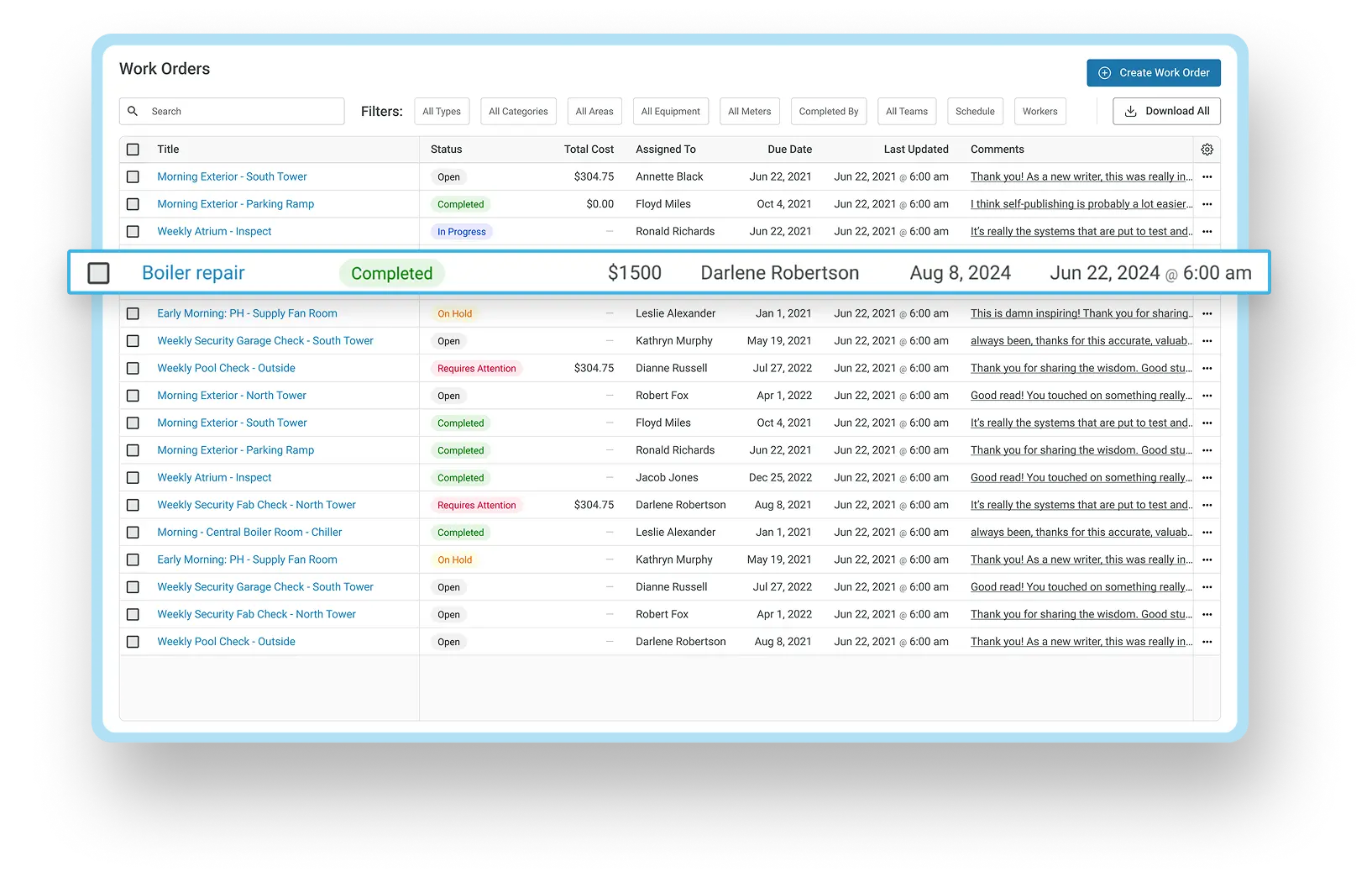Click the Download All button

pyautogui.click(x=1166, y=111)
